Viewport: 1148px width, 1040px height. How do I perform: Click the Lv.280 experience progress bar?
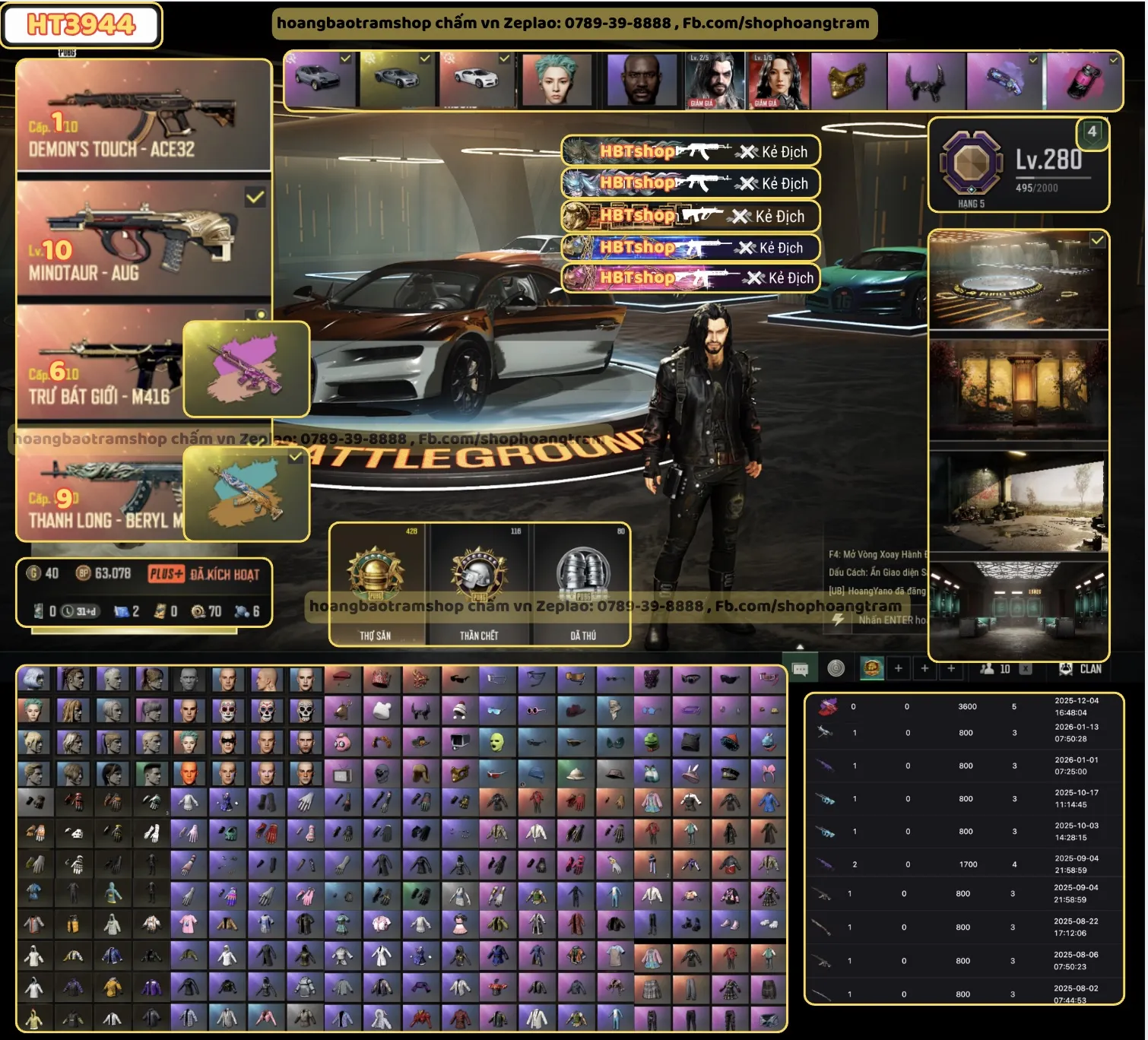1053,177
